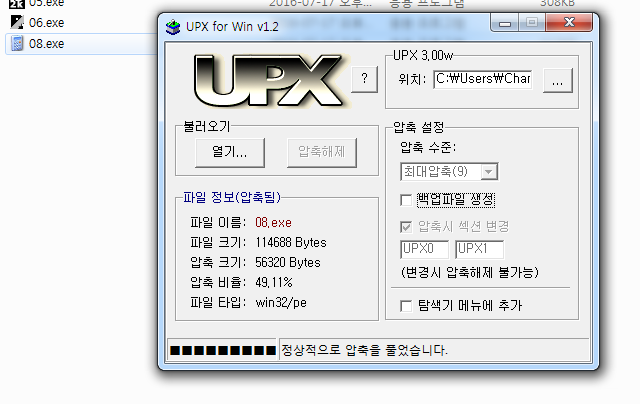Click the UPX app icon in title bar
Screen dimensions: 640x404
(x=173, y=27)
